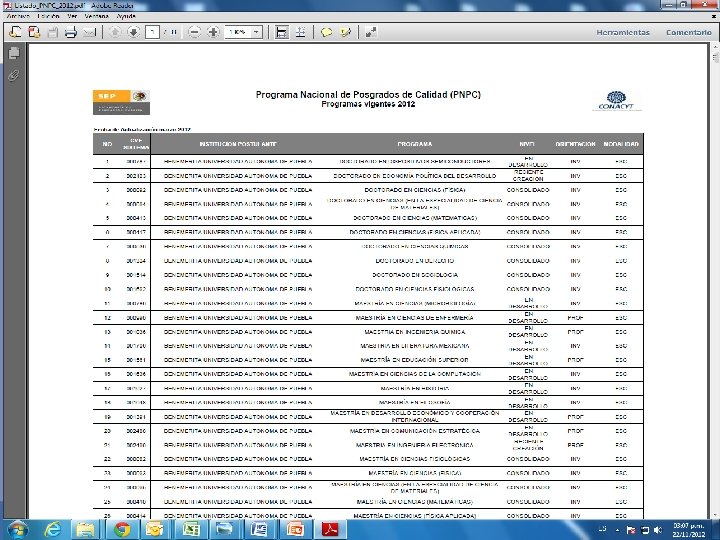Zoom in with the plus button
Viewport: 720px width, 540px height.
pos(213,32)
